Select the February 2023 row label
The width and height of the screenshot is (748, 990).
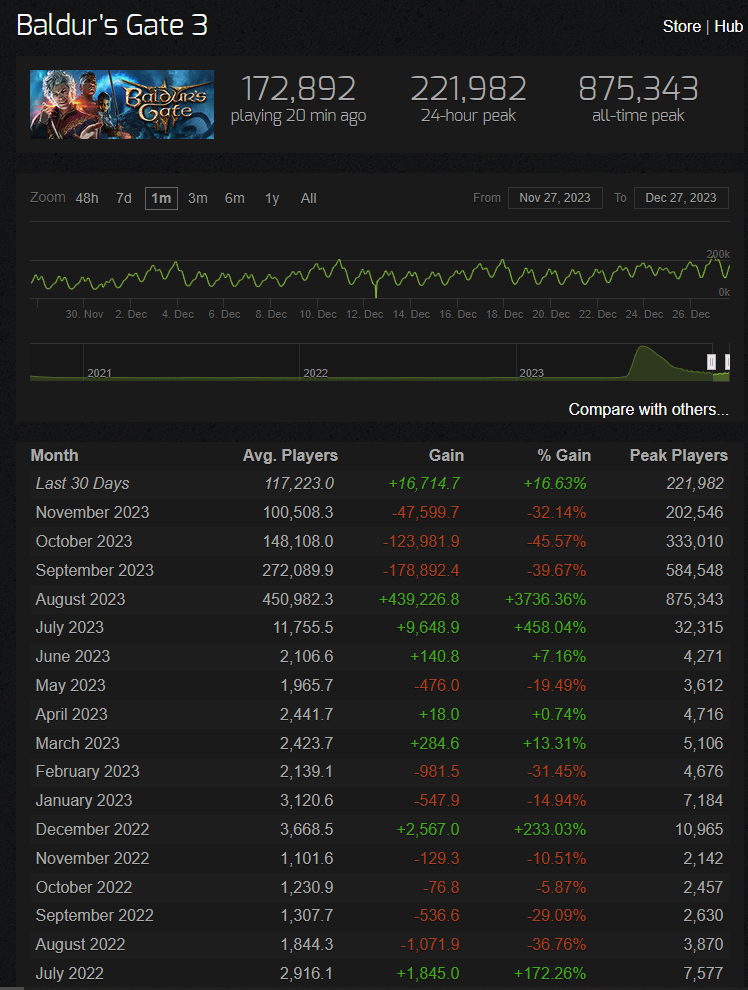coord(88,772)
